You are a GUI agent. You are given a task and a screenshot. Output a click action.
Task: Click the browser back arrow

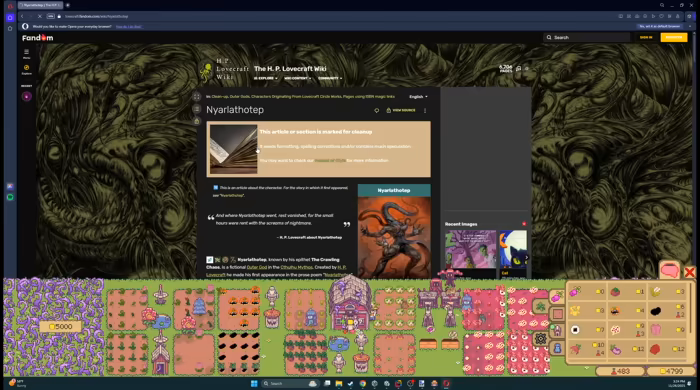click(22, 16)
